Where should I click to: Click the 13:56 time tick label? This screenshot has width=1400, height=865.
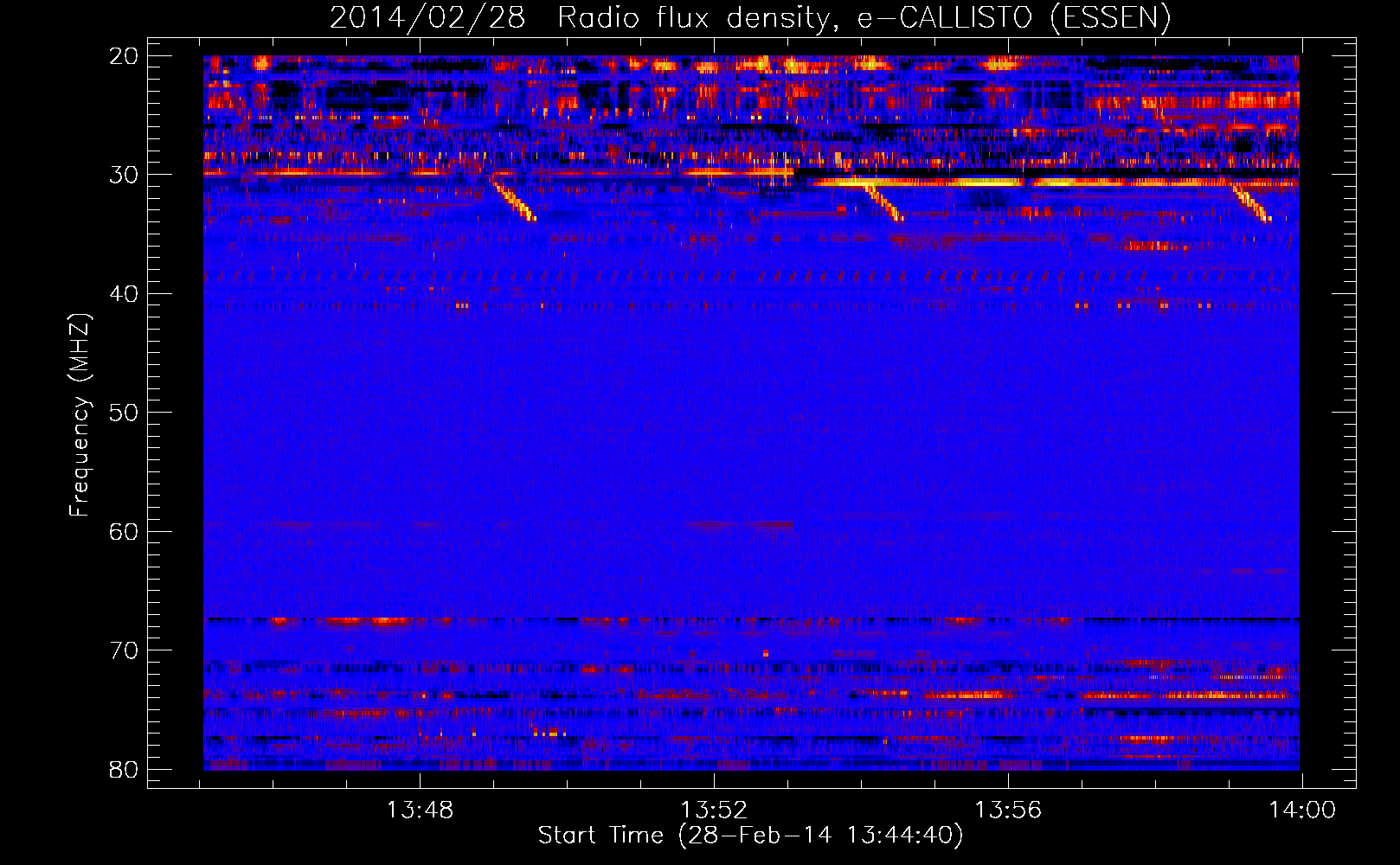[1008, 811]
